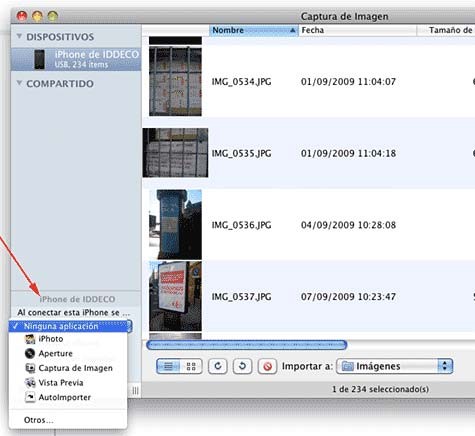Click the iPhoto app icon
Screen dimensions: 475x436
30,339
